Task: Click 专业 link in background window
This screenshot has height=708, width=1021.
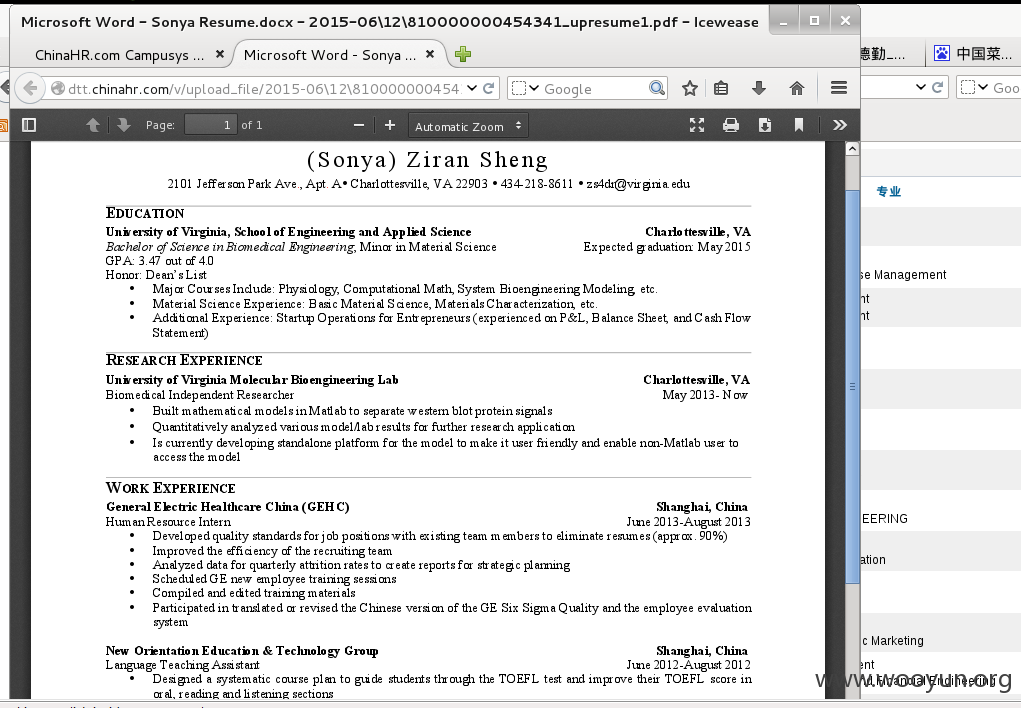Action: tap(889, 191)
